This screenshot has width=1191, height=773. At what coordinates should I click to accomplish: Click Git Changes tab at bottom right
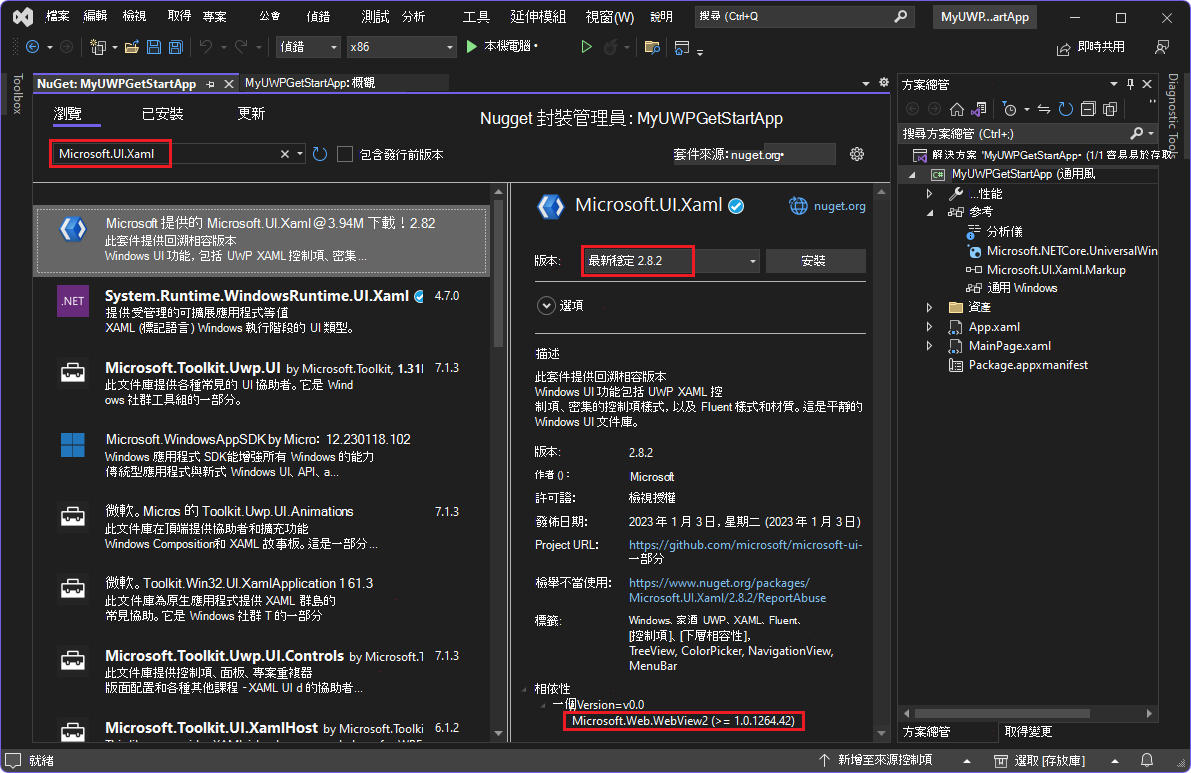(x=1028, y=731)
